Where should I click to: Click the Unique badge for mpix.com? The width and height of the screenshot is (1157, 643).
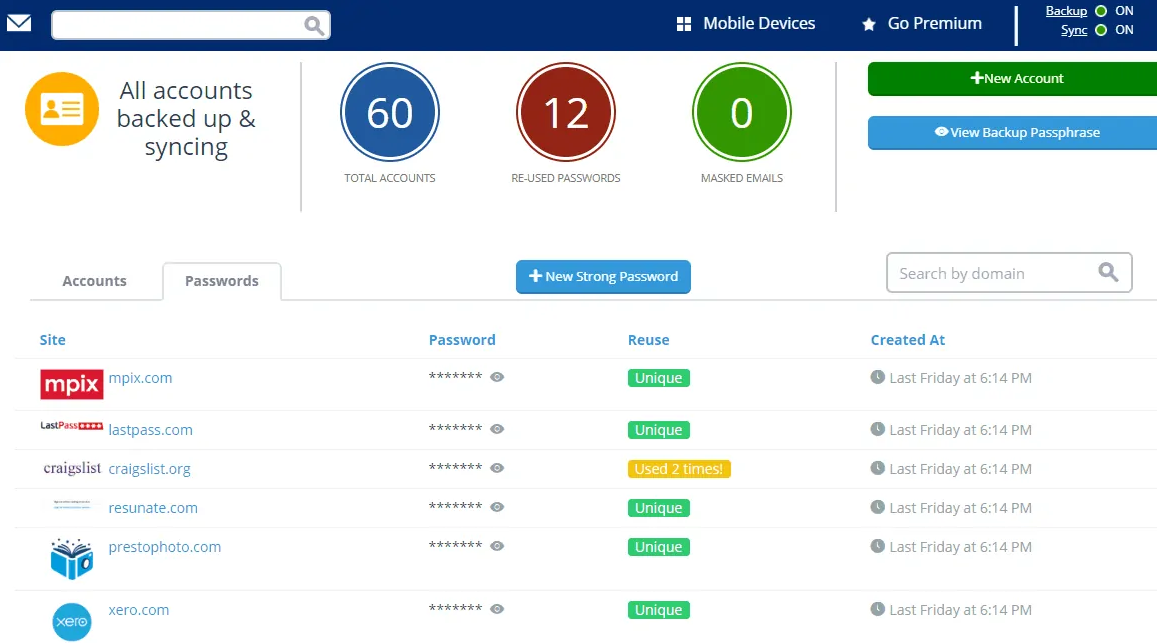pos(659,378)
